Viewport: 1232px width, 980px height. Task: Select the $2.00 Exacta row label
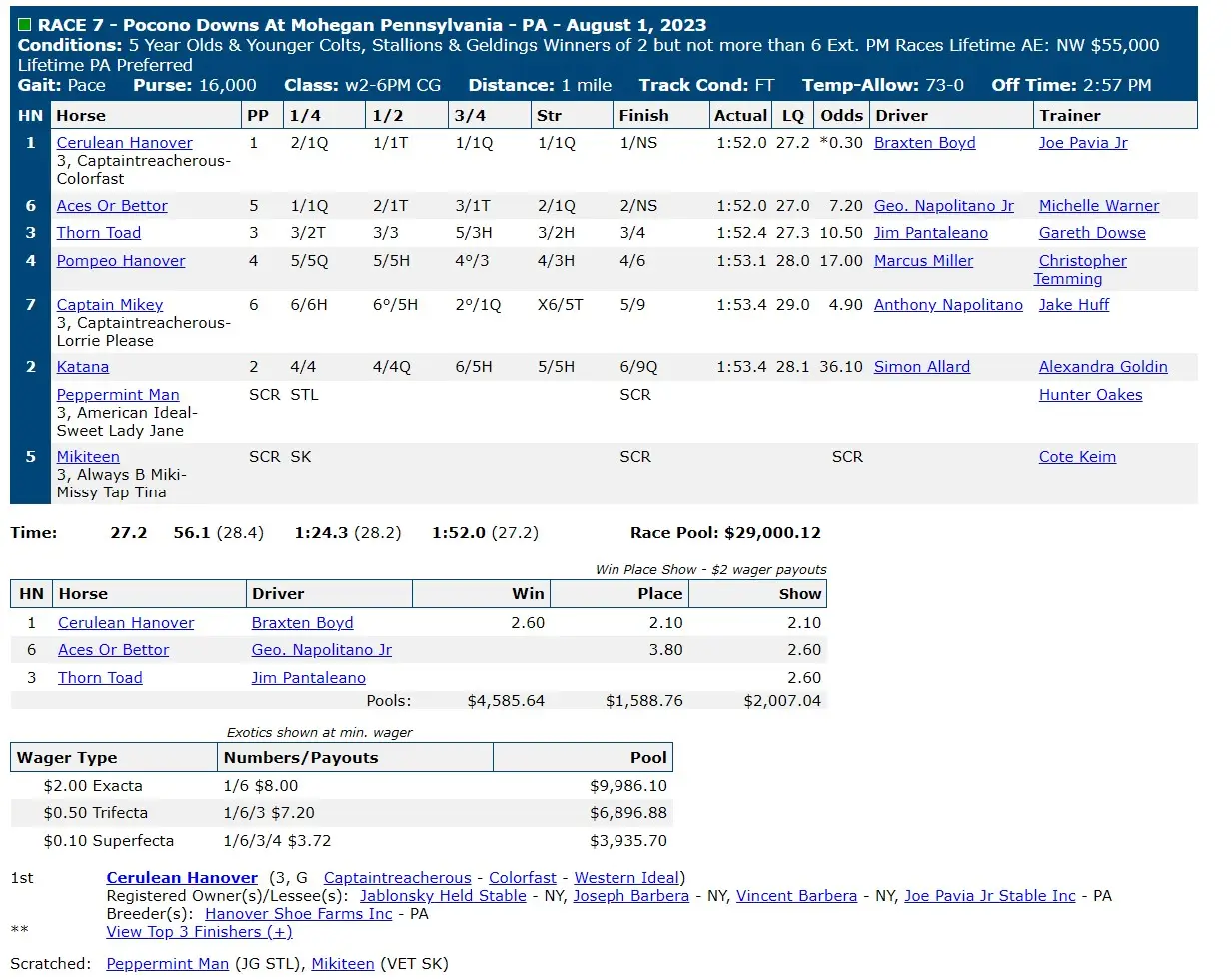coord(93,786)
